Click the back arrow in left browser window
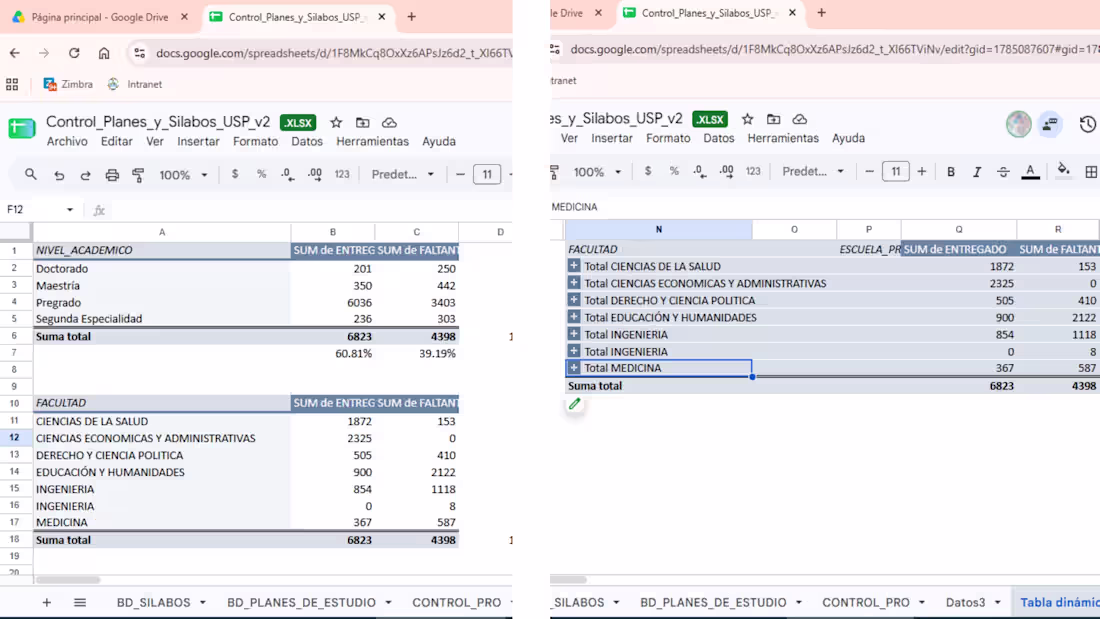 [x=15, y=53]
